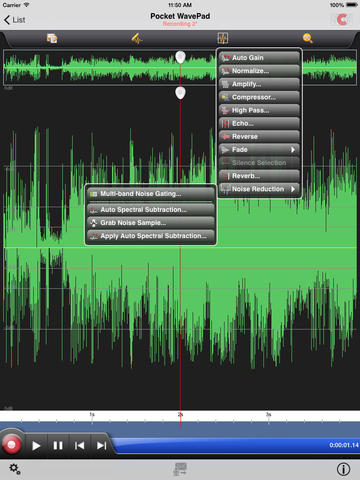Open the effects menu icon
This screenshot has height=480, width=360.
pos(222,39)
